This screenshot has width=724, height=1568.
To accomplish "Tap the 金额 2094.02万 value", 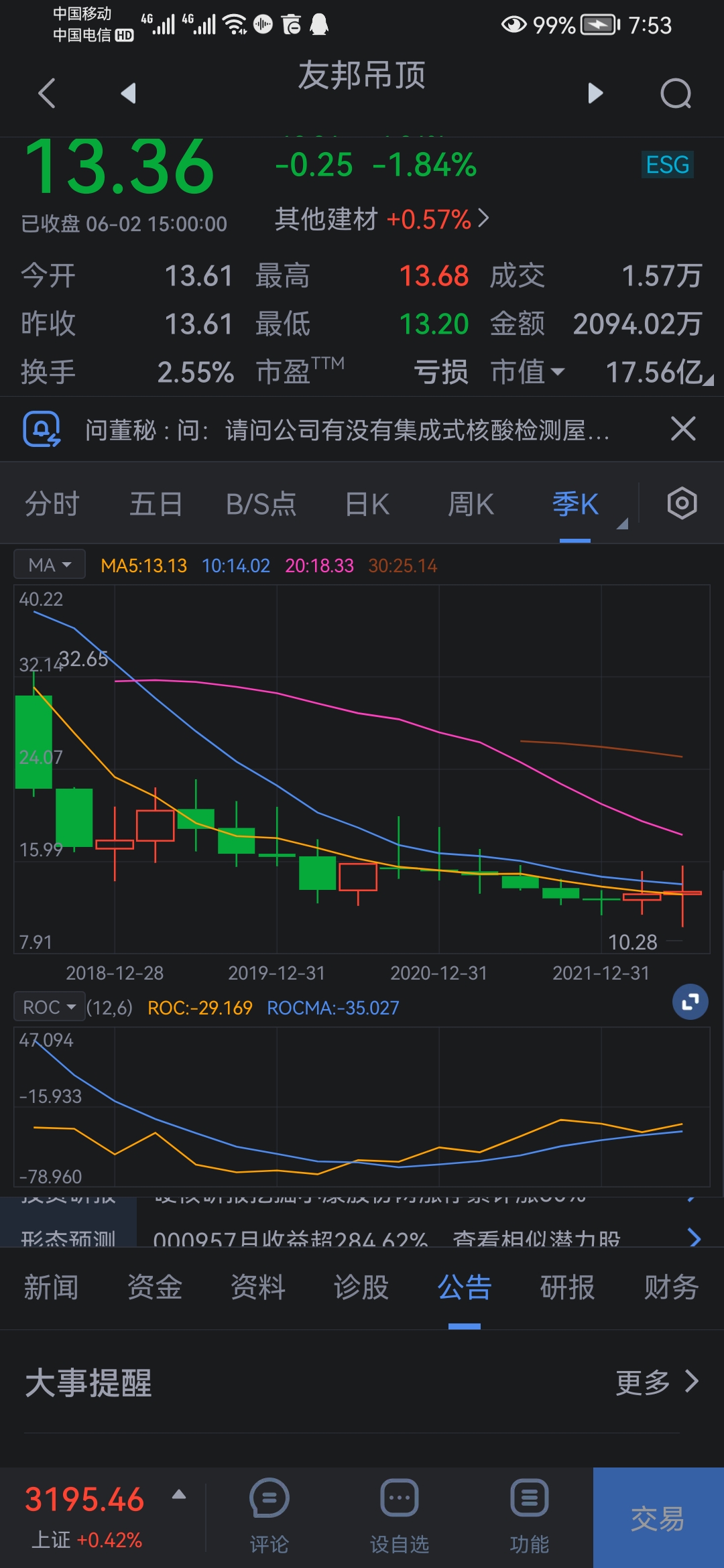I will click(638, 324).
